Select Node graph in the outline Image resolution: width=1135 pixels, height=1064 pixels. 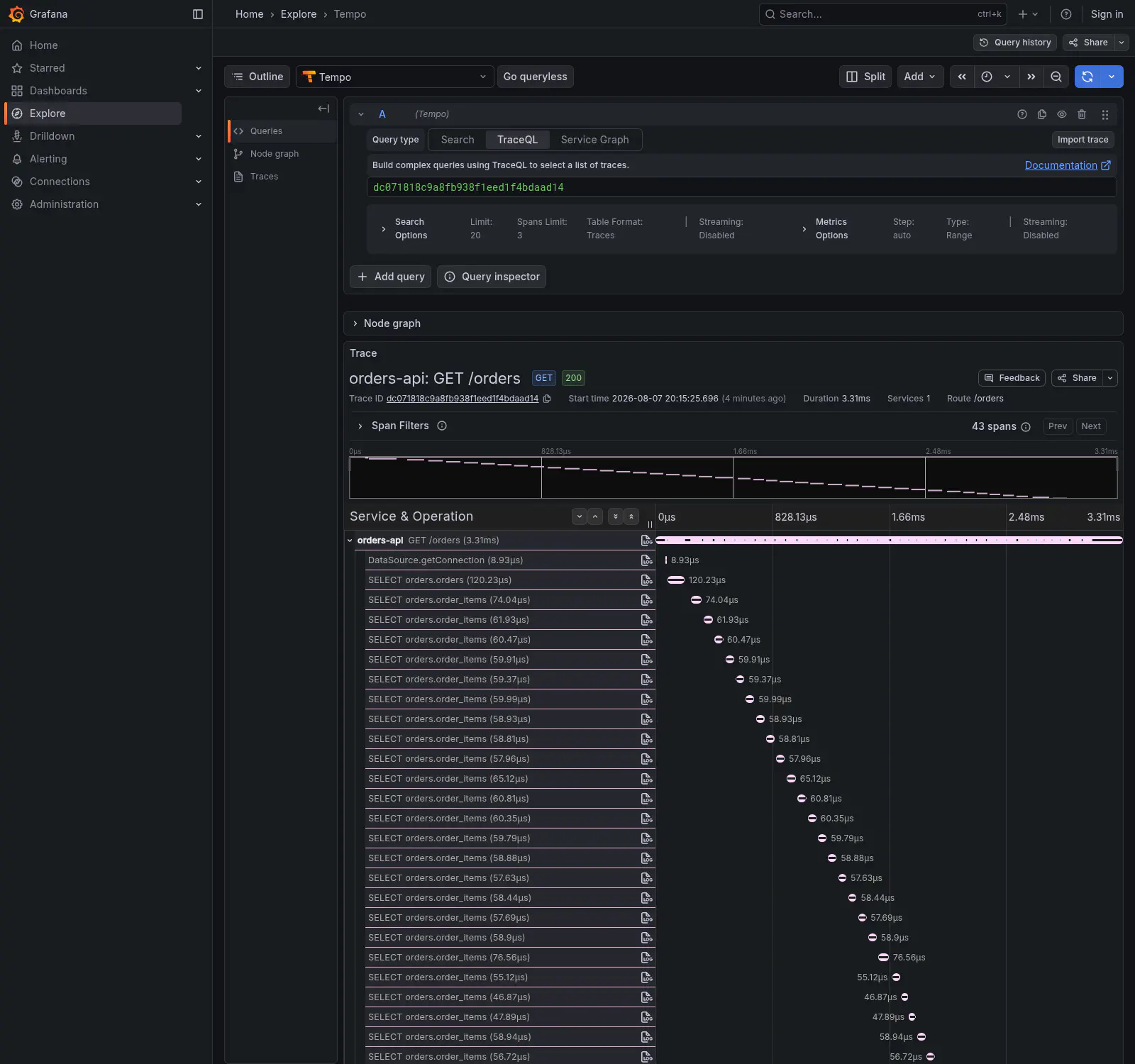(x=282, y=154)
